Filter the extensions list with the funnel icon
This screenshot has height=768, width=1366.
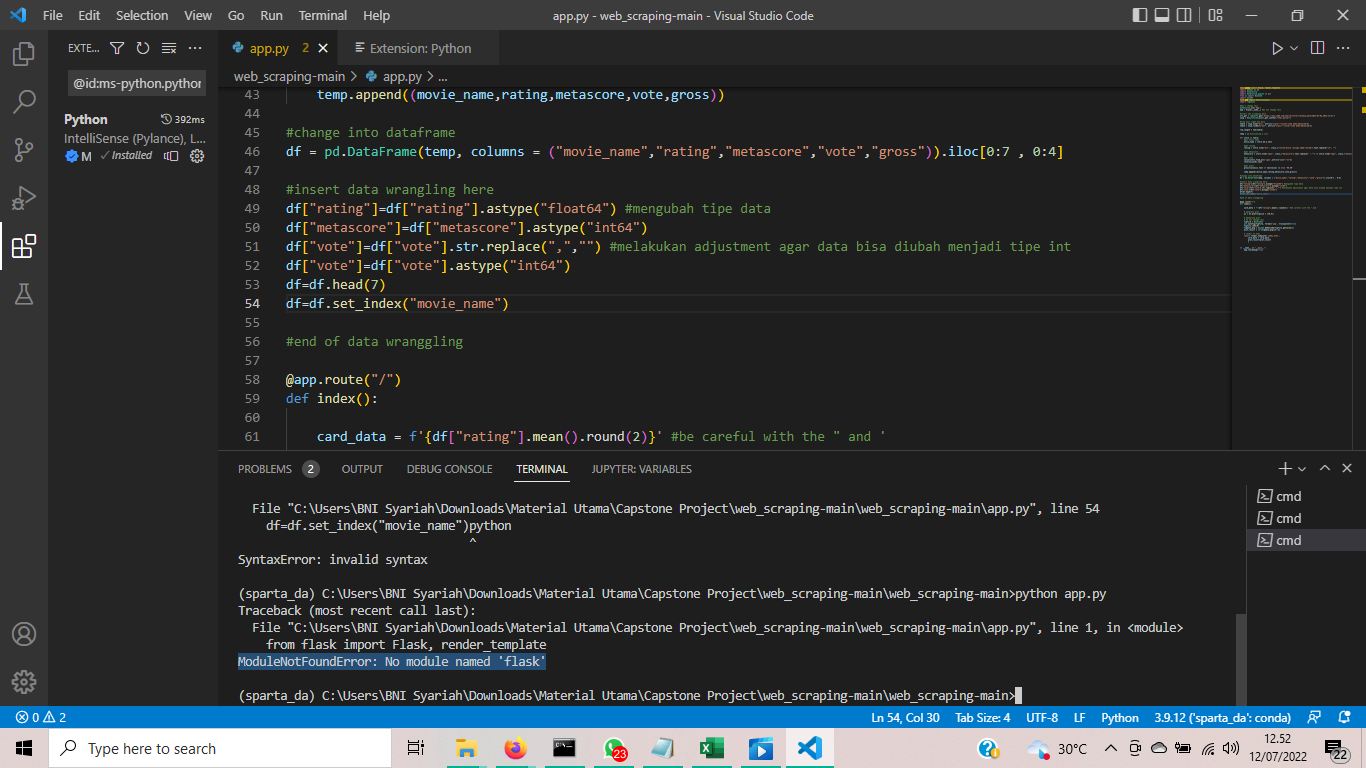coord(117,47)
